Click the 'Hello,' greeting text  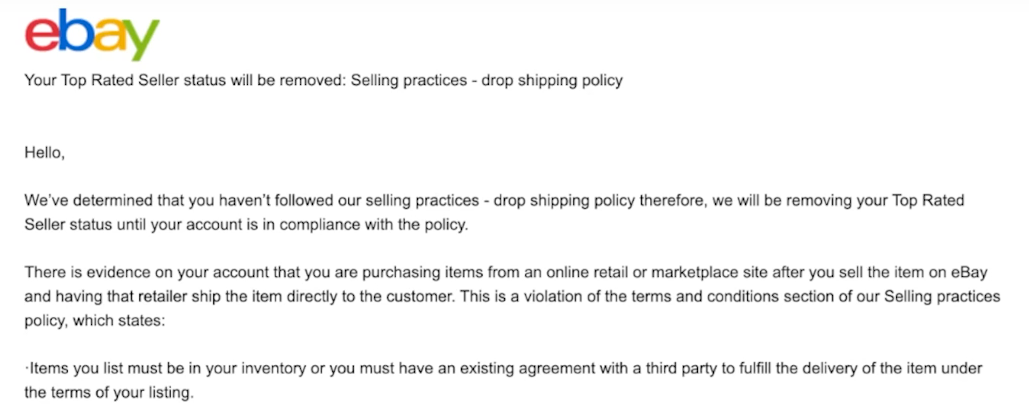tap(45, 153)
